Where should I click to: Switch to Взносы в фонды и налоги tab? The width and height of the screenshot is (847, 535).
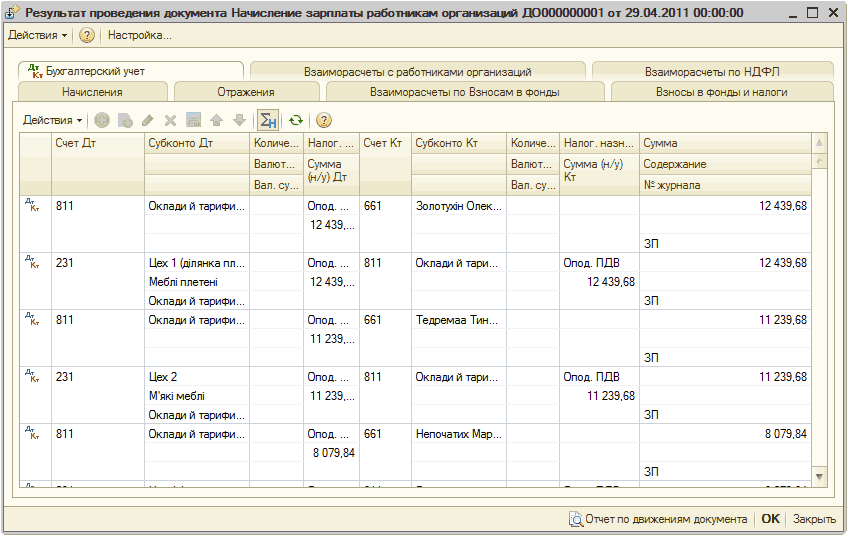click(x=722, y=92)
